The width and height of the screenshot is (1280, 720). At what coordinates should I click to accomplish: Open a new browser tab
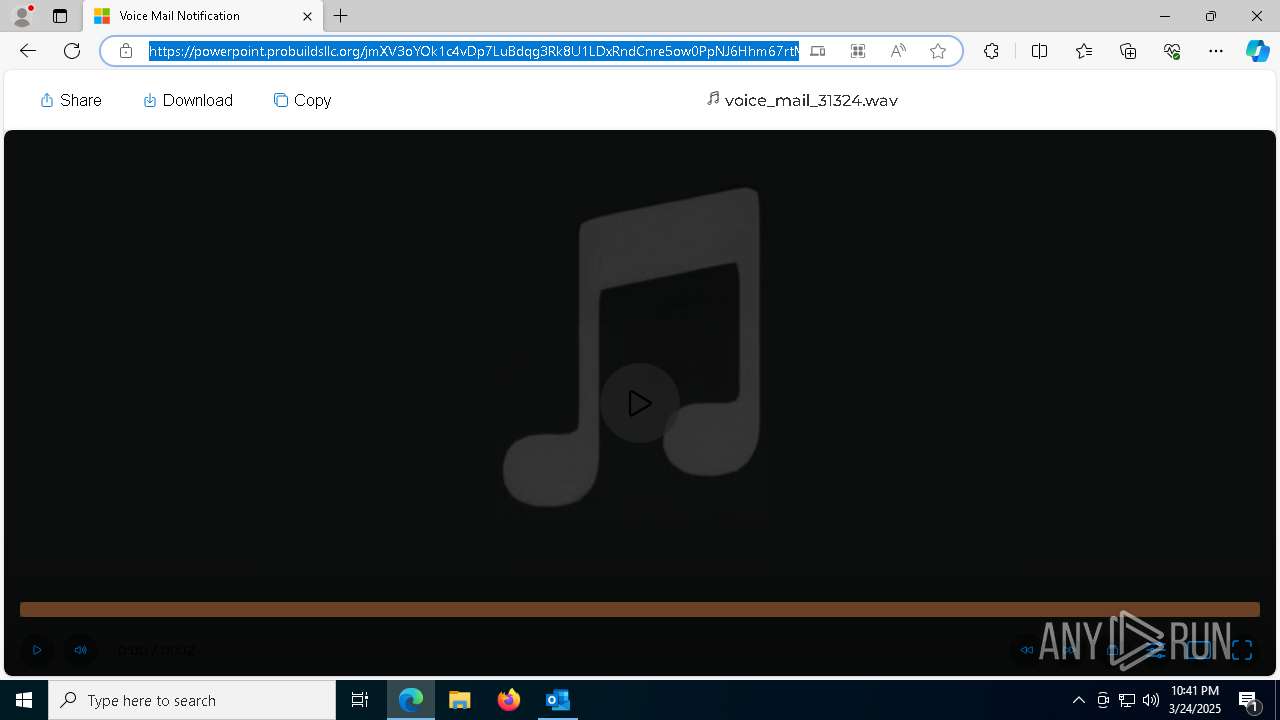click(341, 16)
